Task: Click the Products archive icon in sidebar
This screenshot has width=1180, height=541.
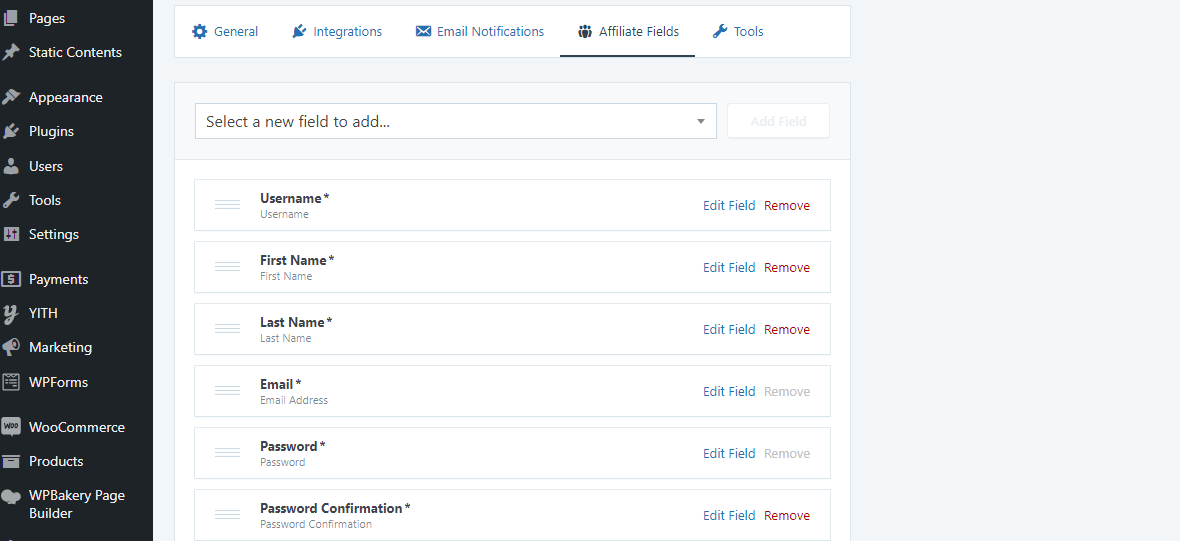Action: [x=12, y=461]
